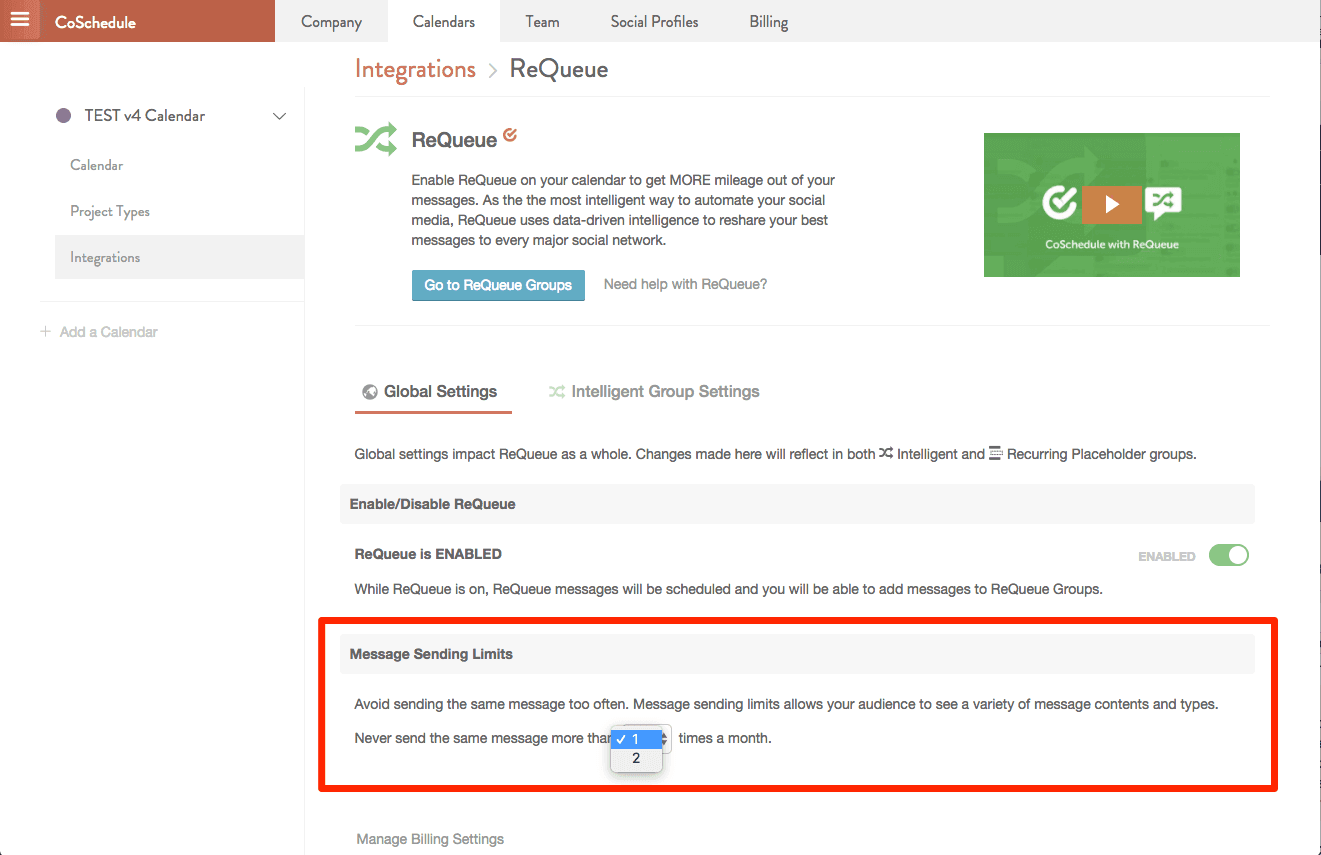
Task: Play the CoSchedule with ReQueue video
Action: click(1112, 204)
